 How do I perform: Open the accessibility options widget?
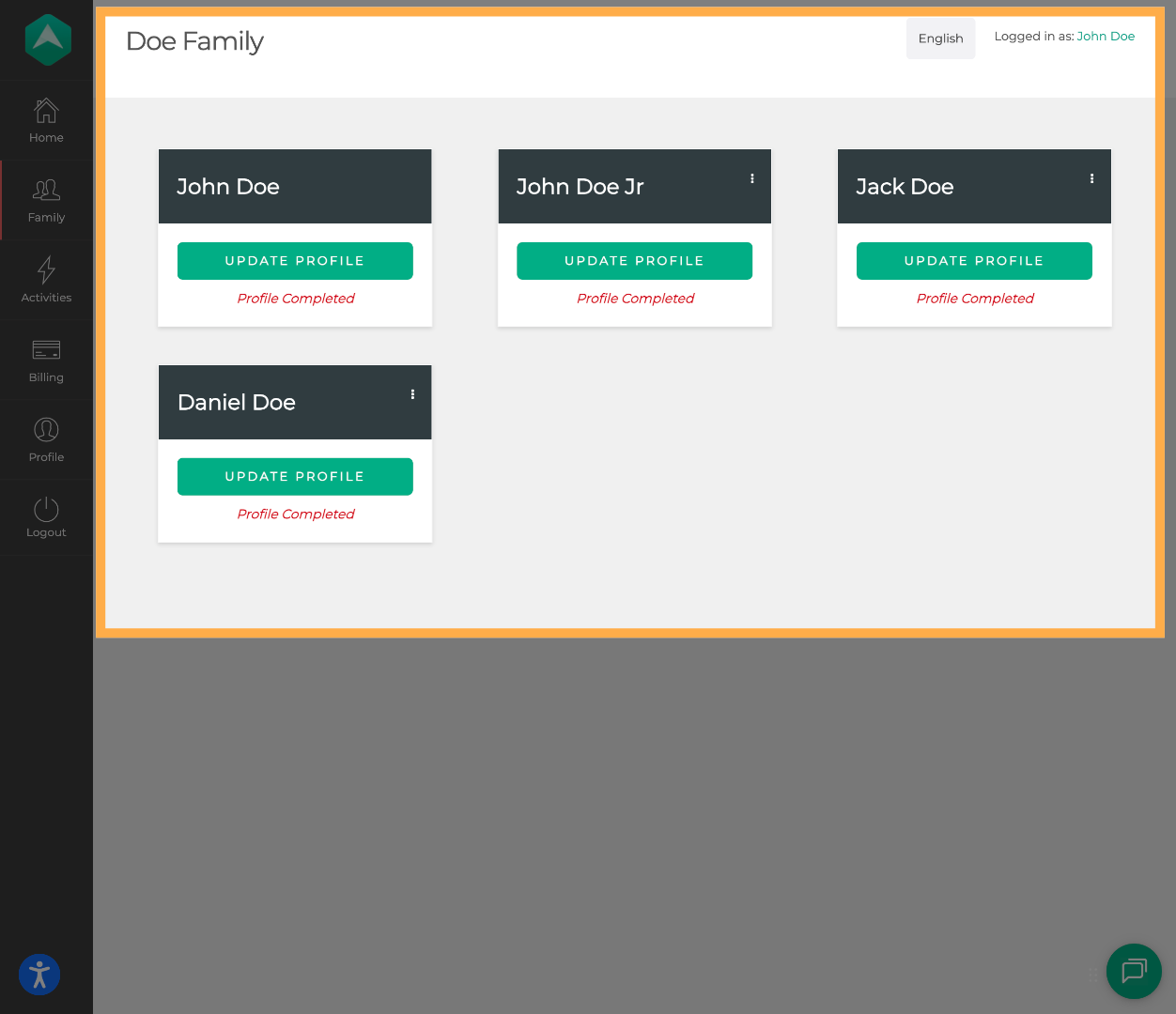[x=39, y=975]
